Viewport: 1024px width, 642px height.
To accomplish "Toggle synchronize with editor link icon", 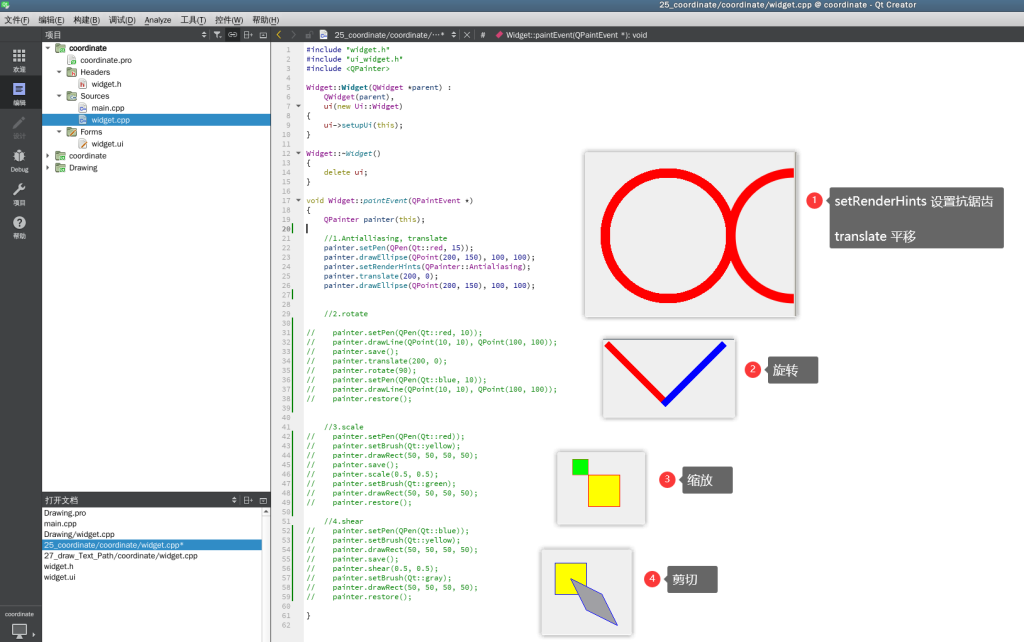I will pos(232,34).
